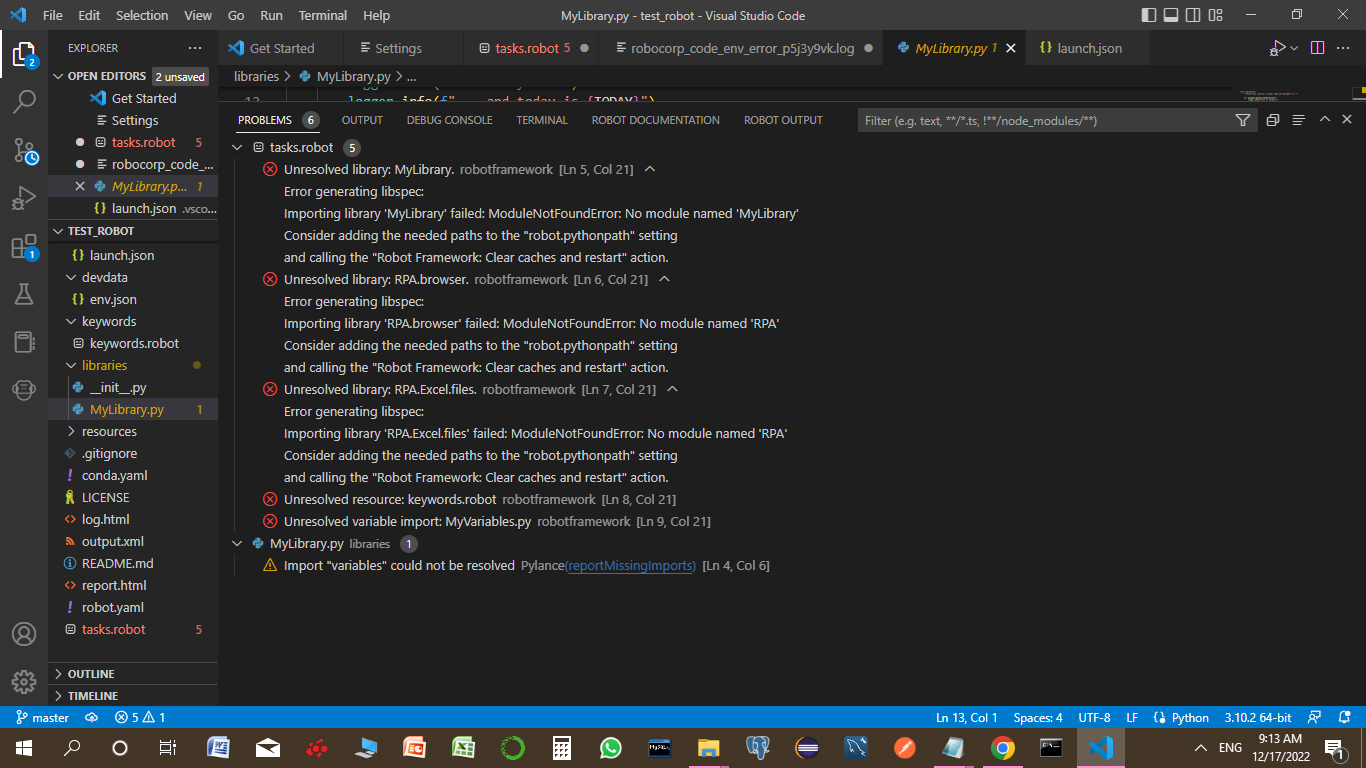Click publish to cloud status icon
Screen dimensions: 1366x768
[91, 718]
